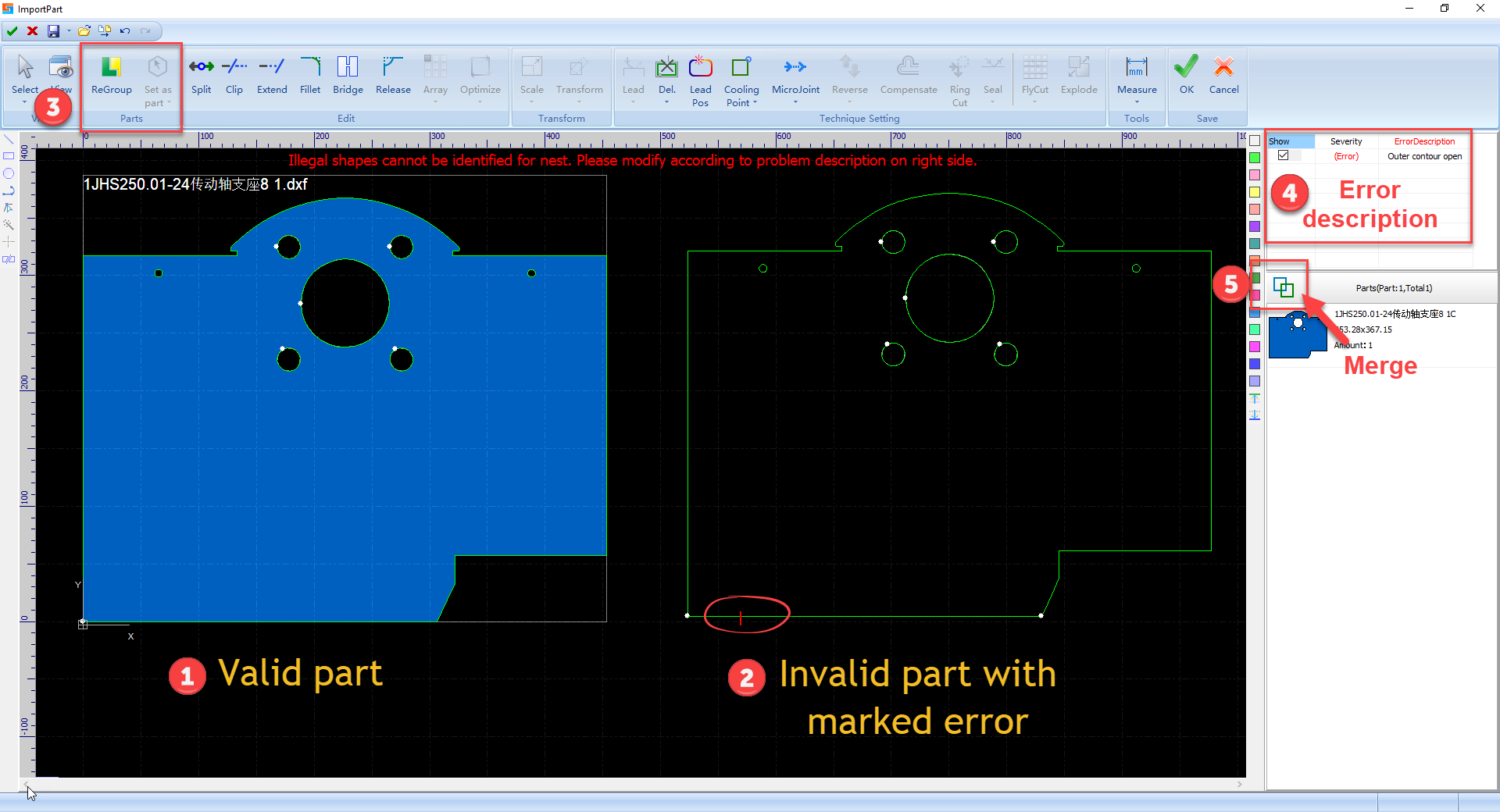Click the save disk icon

[x=53, y=31]
